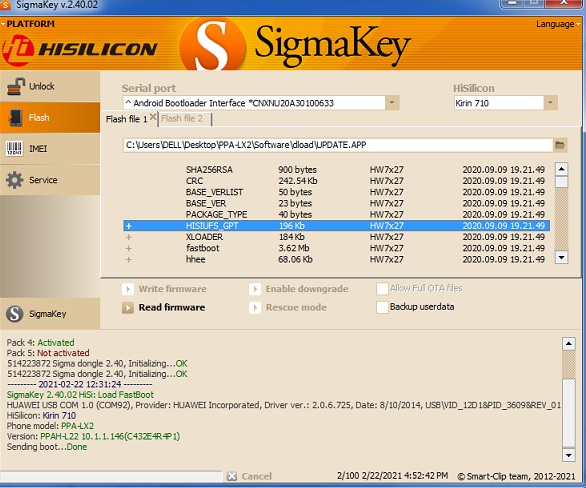Click the file list scroll up arrow
The image size is (586, 488).
[561, 169]
